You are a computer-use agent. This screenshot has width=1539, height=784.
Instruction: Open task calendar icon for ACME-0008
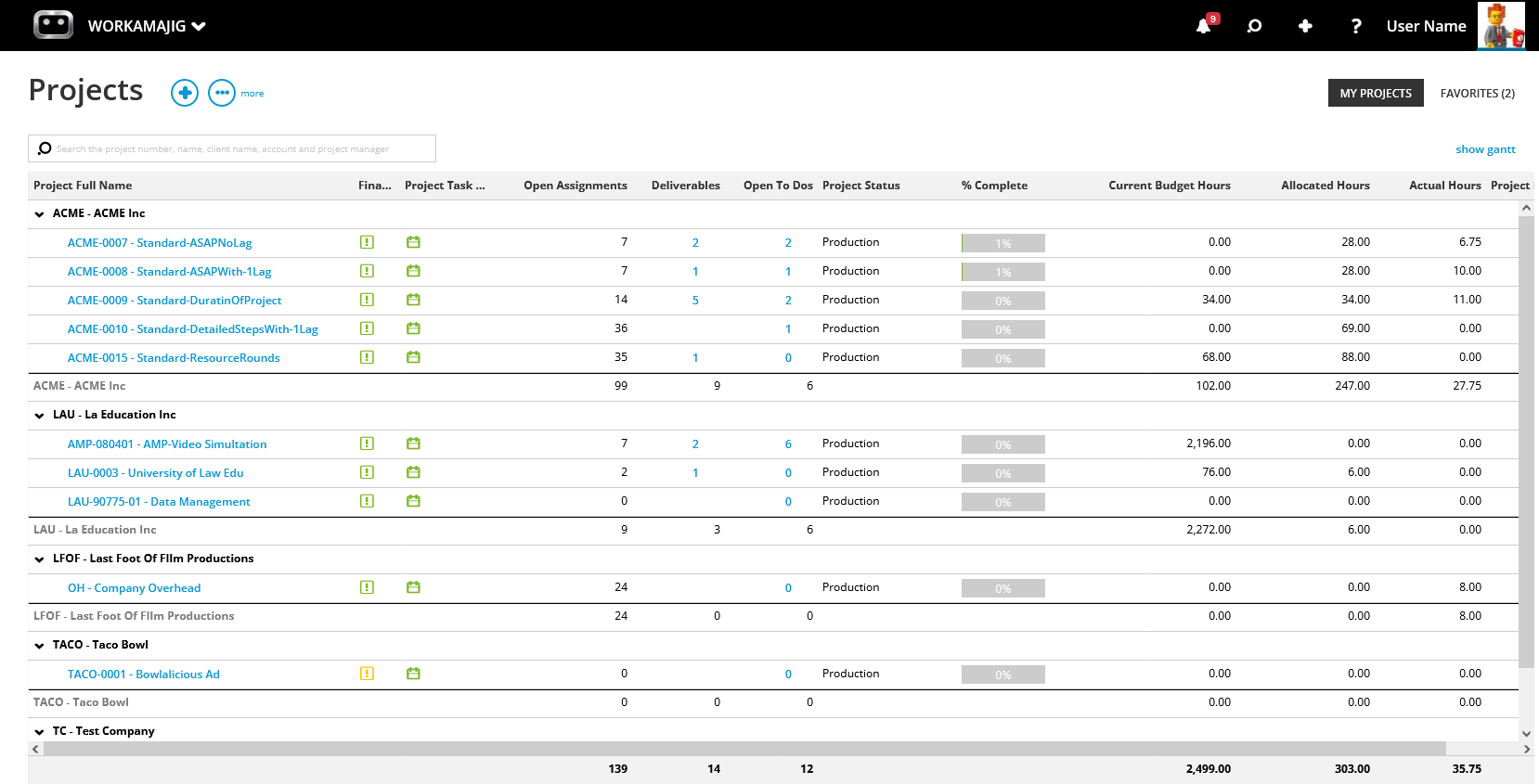click(x=413, y=271)
